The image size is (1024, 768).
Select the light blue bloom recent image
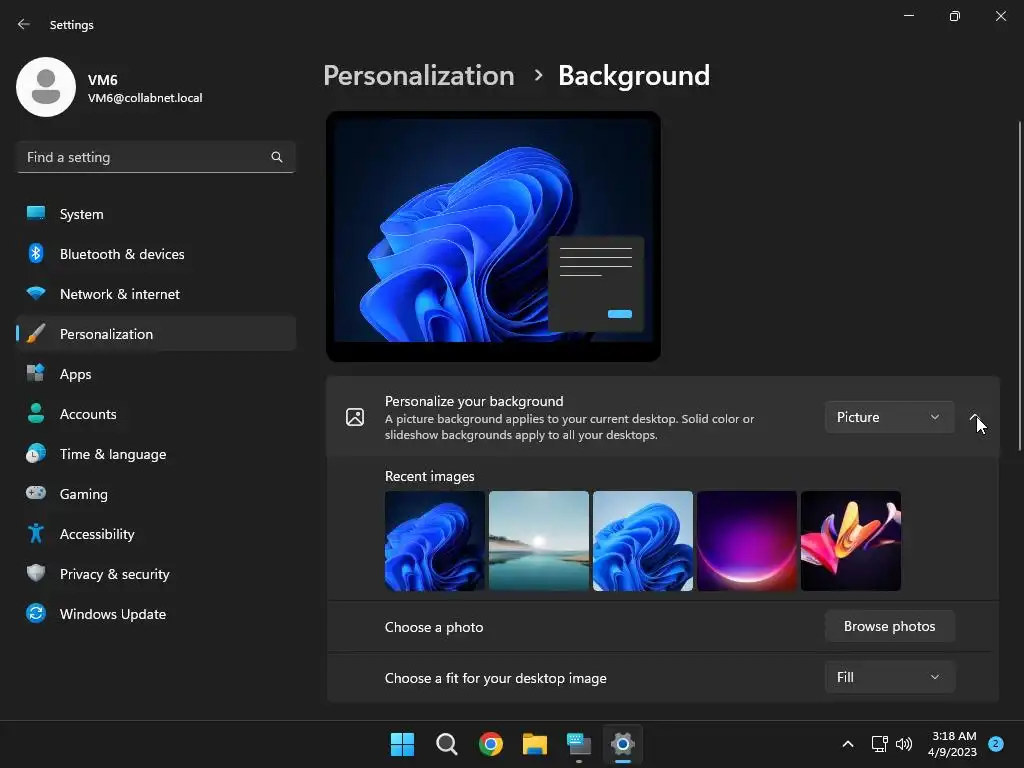(x=643, y=541)
